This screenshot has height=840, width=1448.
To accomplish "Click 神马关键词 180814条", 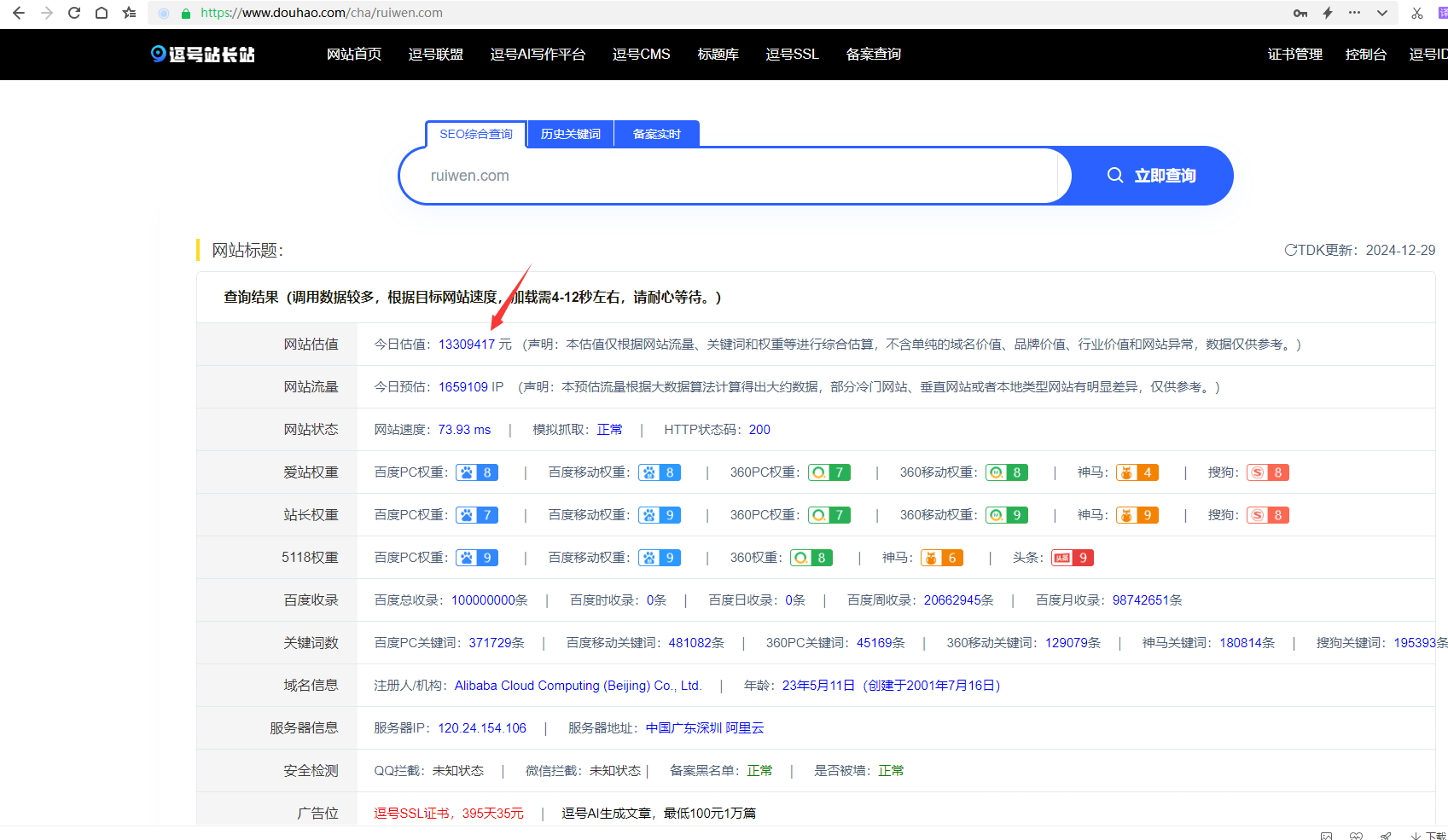I will [1247, 642].
